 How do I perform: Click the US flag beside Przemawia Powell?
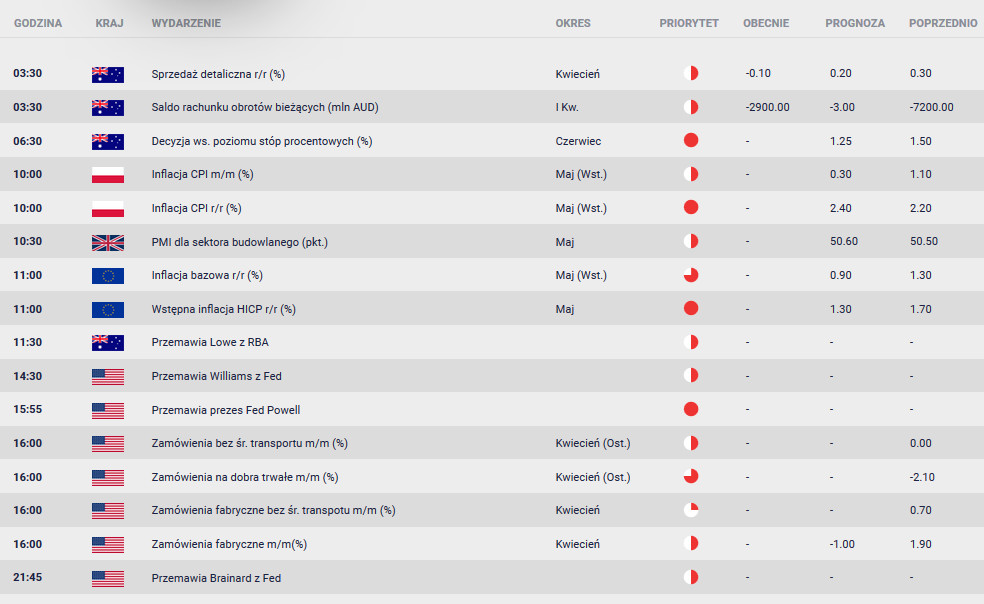[108, 410]
